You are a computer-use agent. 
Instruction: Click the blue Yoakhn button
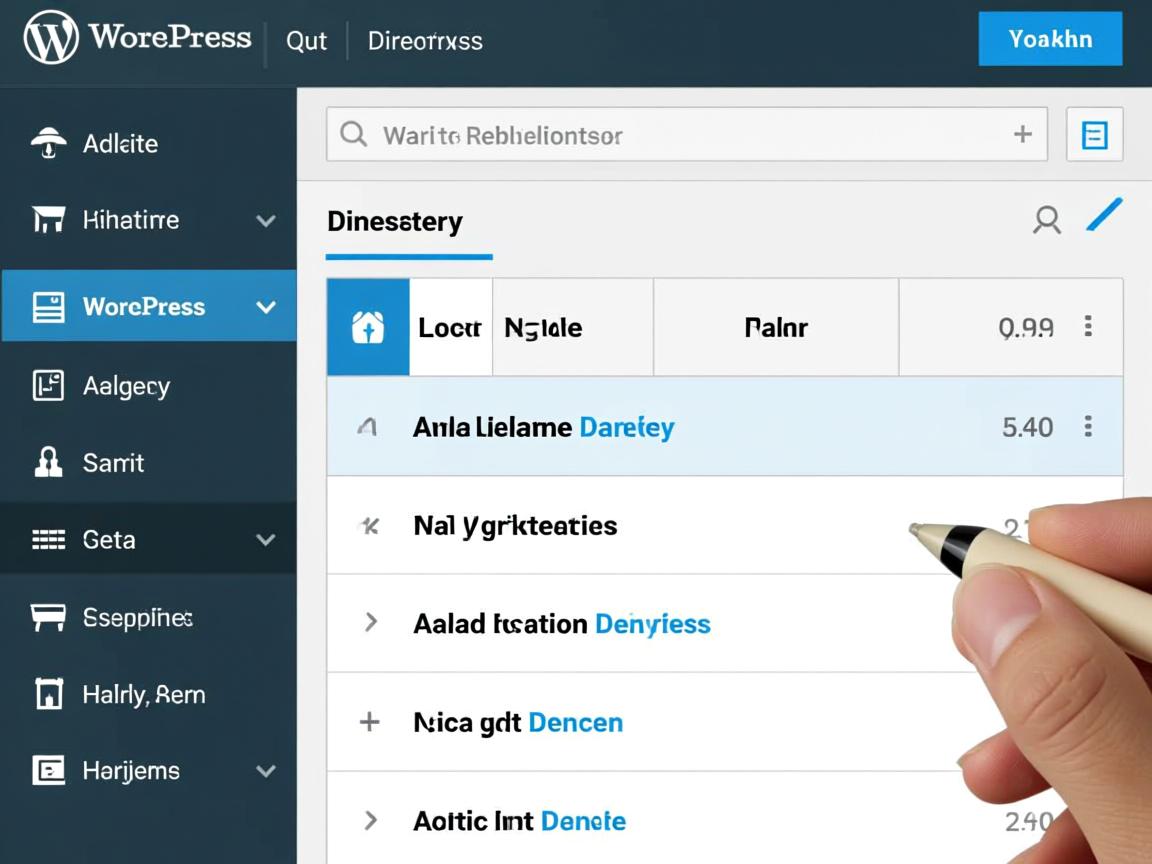[x=1049, y=39]
